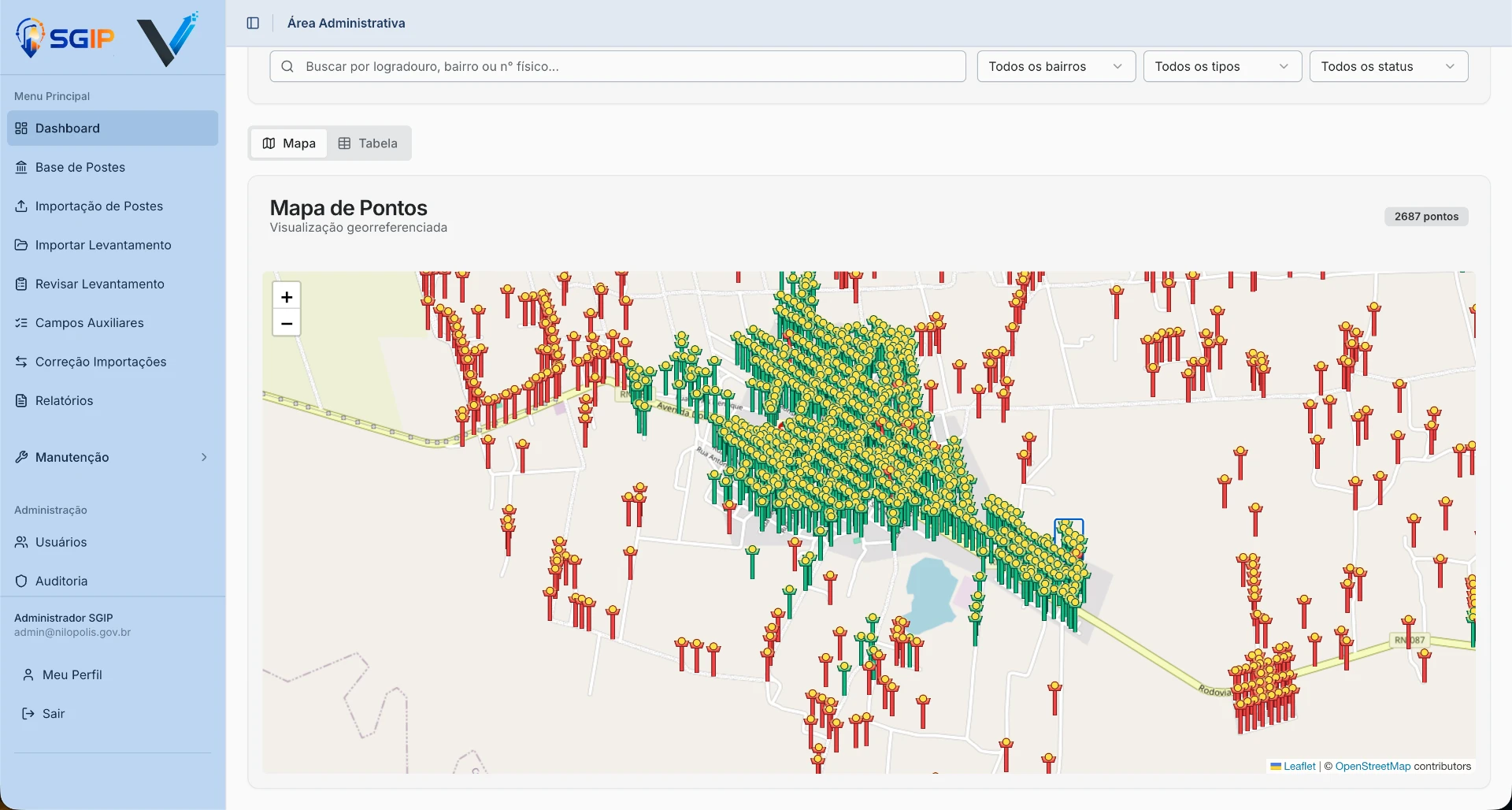Click the 2687 pontos badge
Viewport: 1512px width, 810px height.
(1426, 217)
